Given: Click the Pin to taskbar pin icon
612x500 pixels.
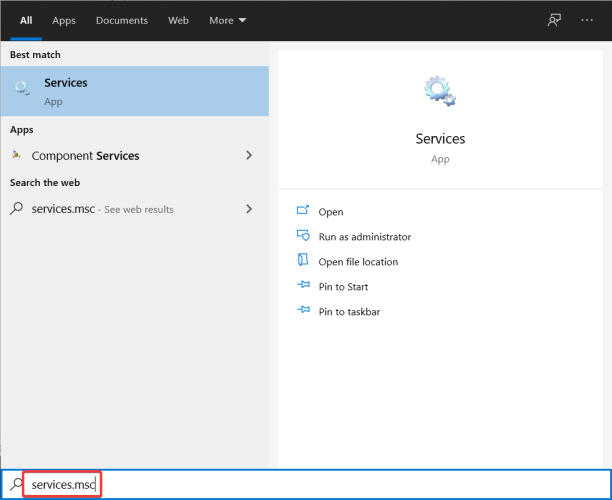Looking at the screenshot, I should coord(304,311).
